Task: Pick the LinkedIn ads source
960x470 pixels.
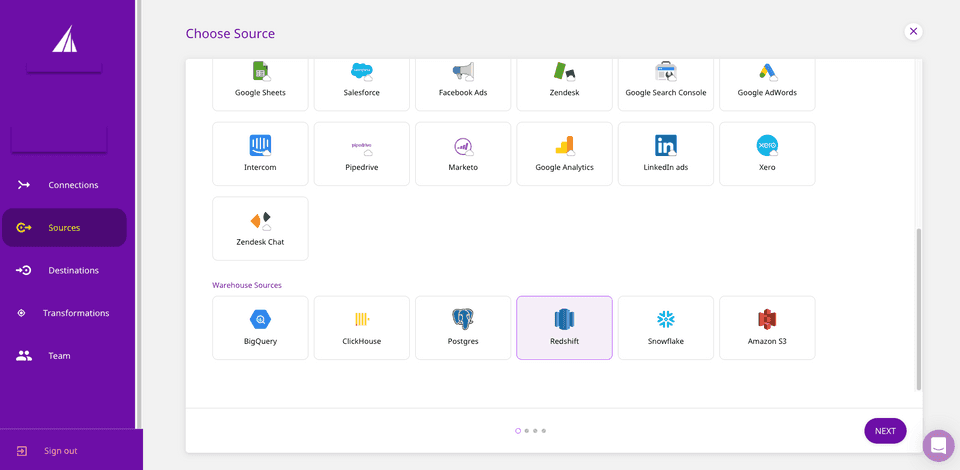Action: coord(665,154)
